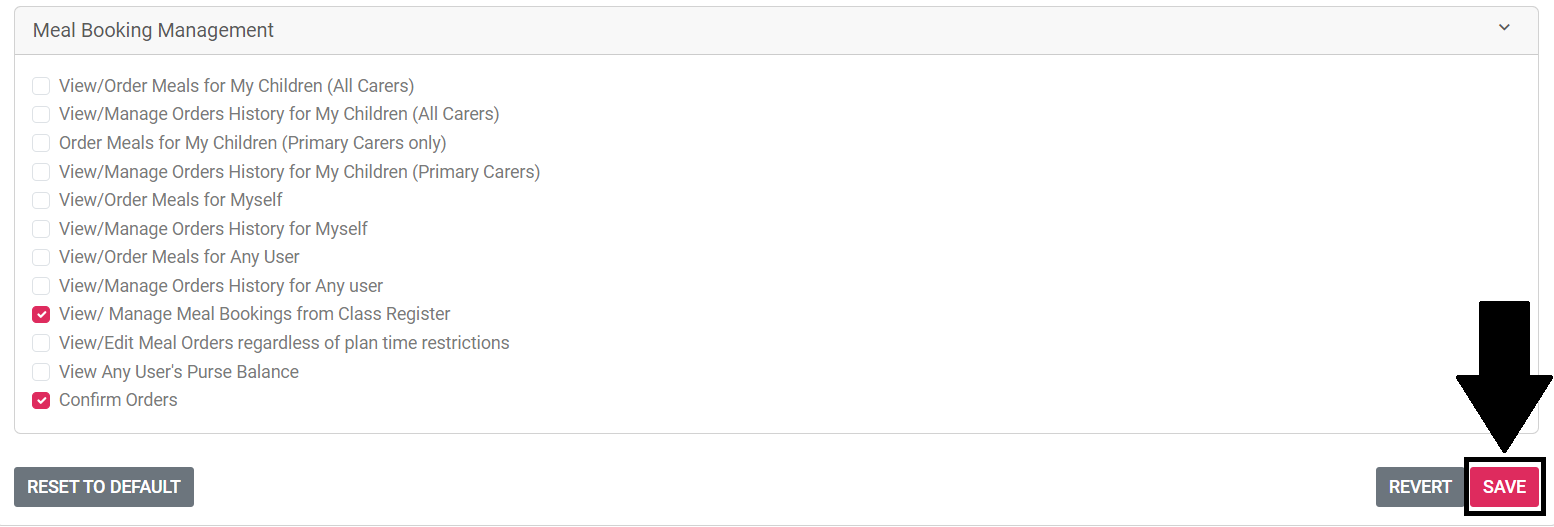Save the permission changes
Viewport: 1554px width, 527px height.
pyautogui.click(x=1504, y=487)
